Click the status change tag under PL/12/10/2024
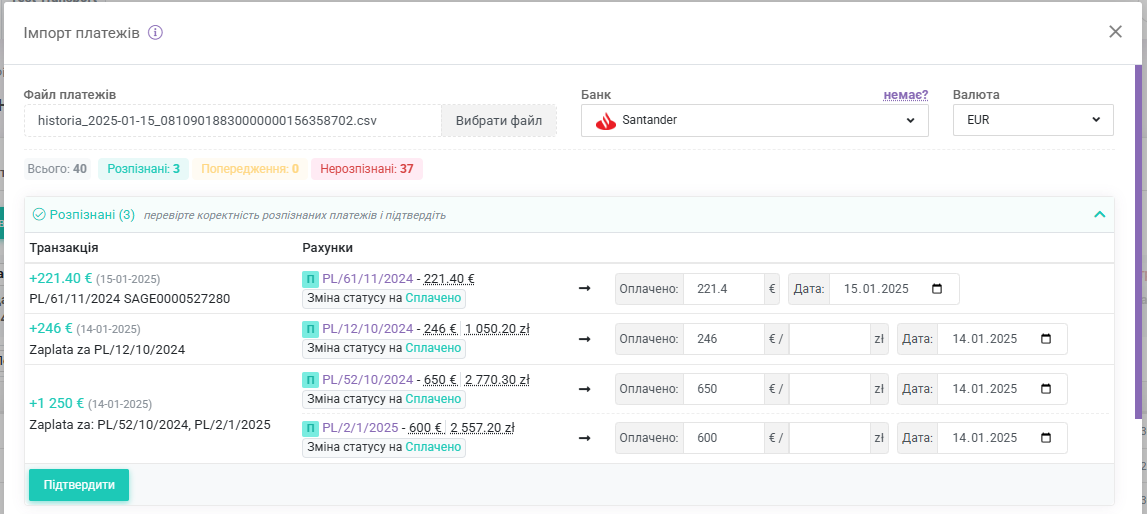Image resolution: width=1147 pixels, height=514 pixels. [384, 349]
